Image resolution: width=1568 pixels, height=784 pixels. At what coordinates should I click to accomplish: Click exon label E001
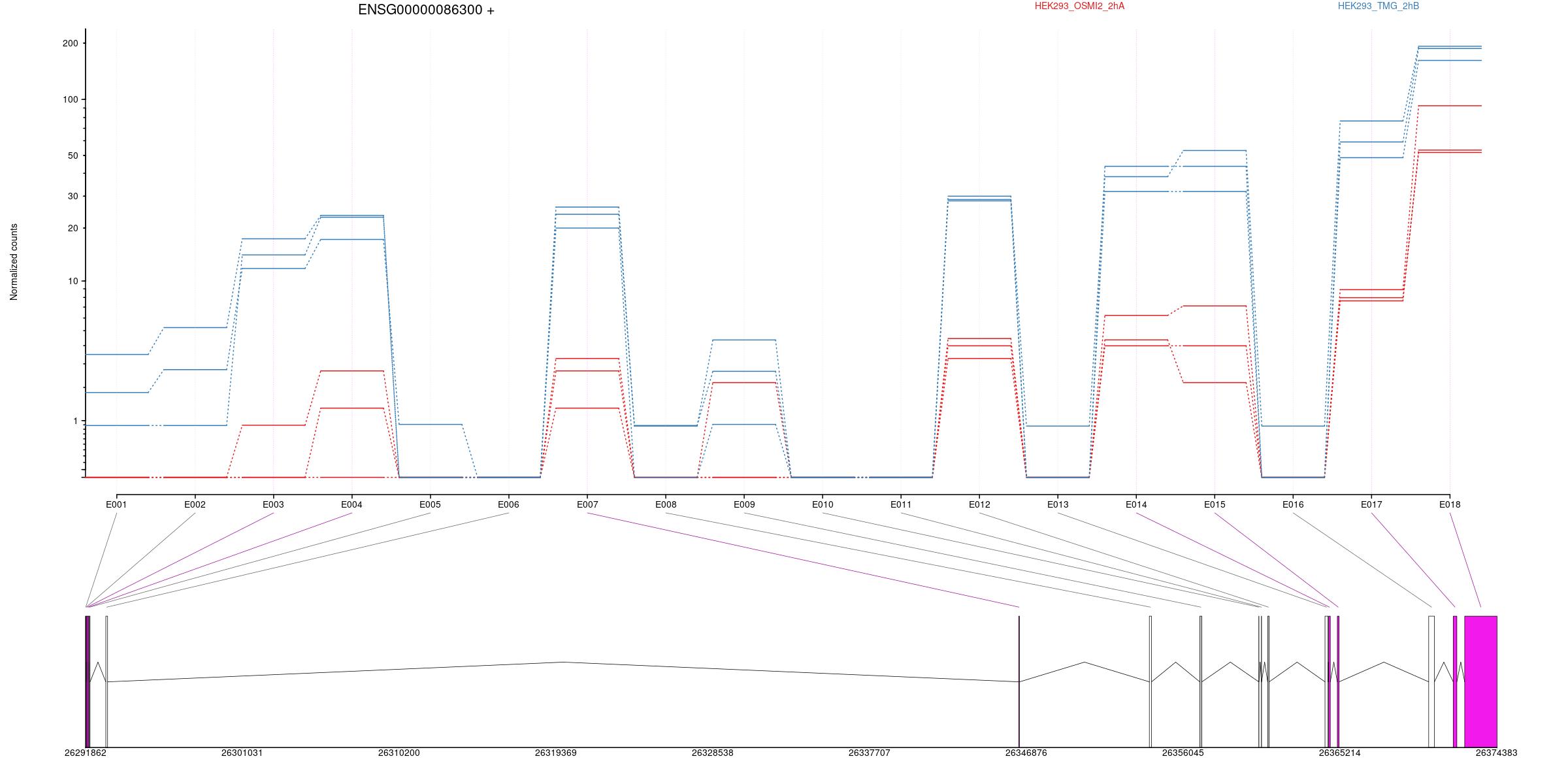(x=116, y=504)
